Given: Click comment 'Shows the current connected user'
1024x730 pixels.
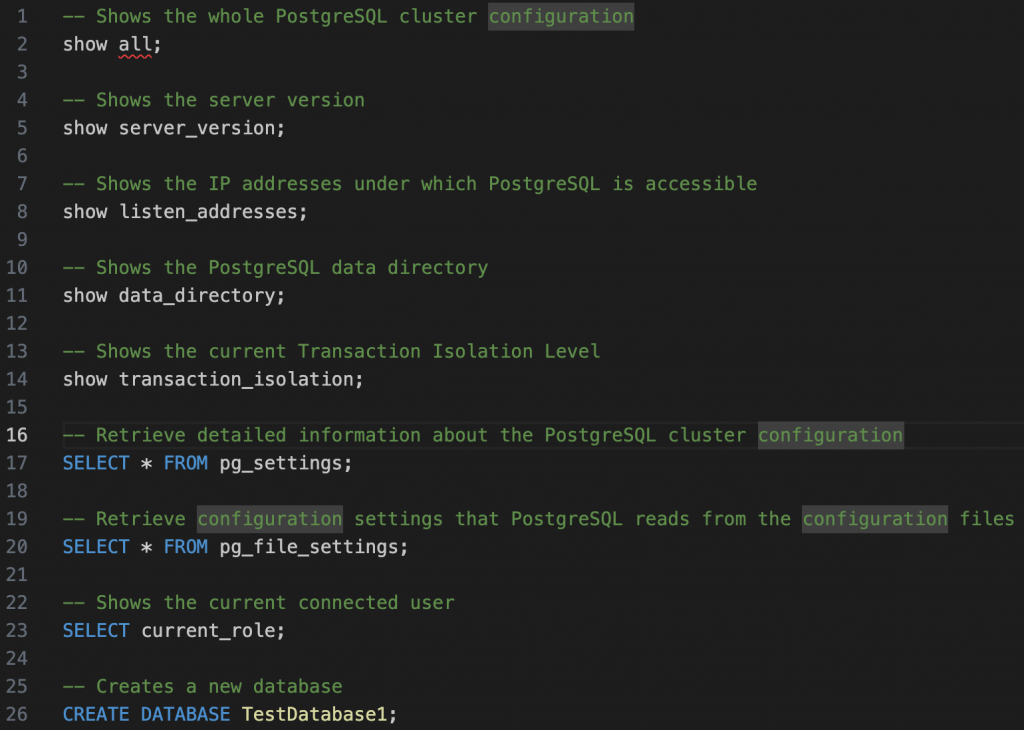Looking at the screenshot, I should 259,603.
